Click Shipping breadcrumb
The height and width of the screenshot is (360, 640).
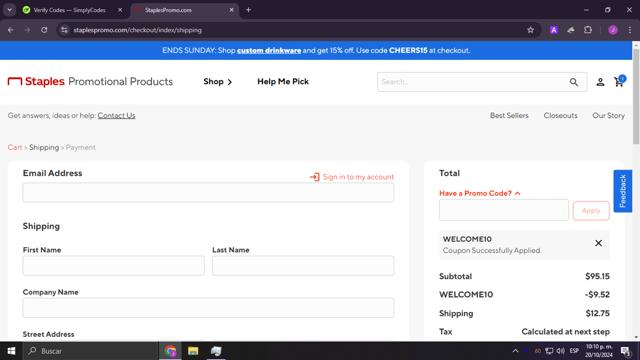(x=44, y=147)
